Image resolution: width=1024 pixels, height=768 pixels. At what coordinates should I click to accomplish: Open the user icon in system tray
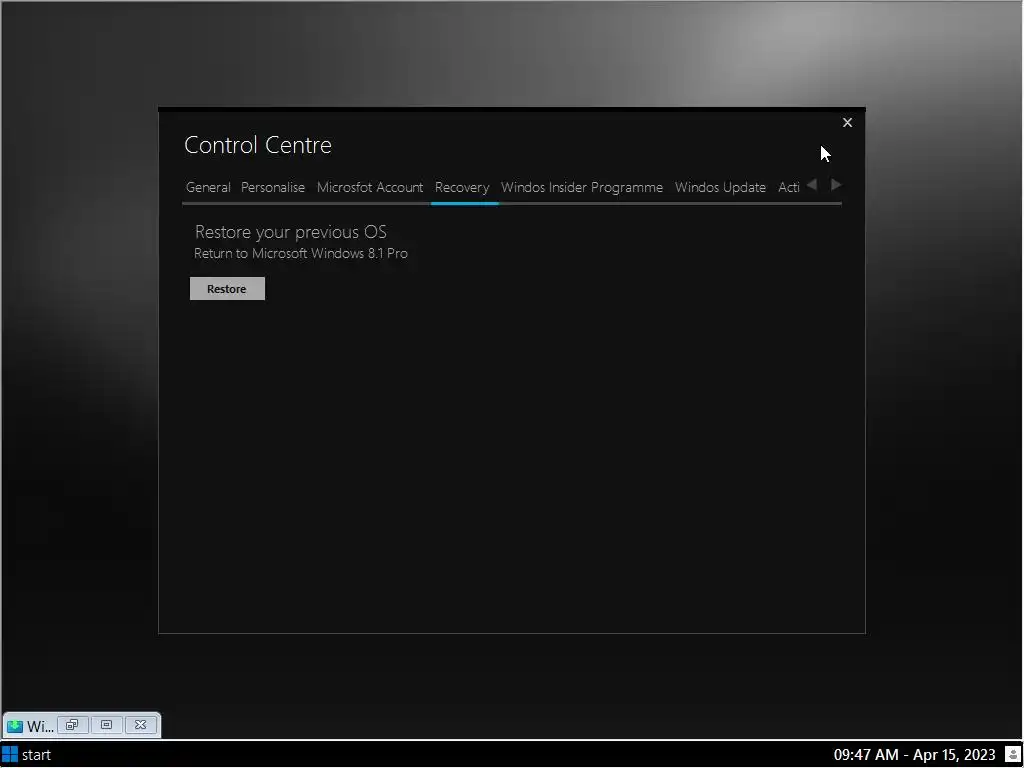1012,755
